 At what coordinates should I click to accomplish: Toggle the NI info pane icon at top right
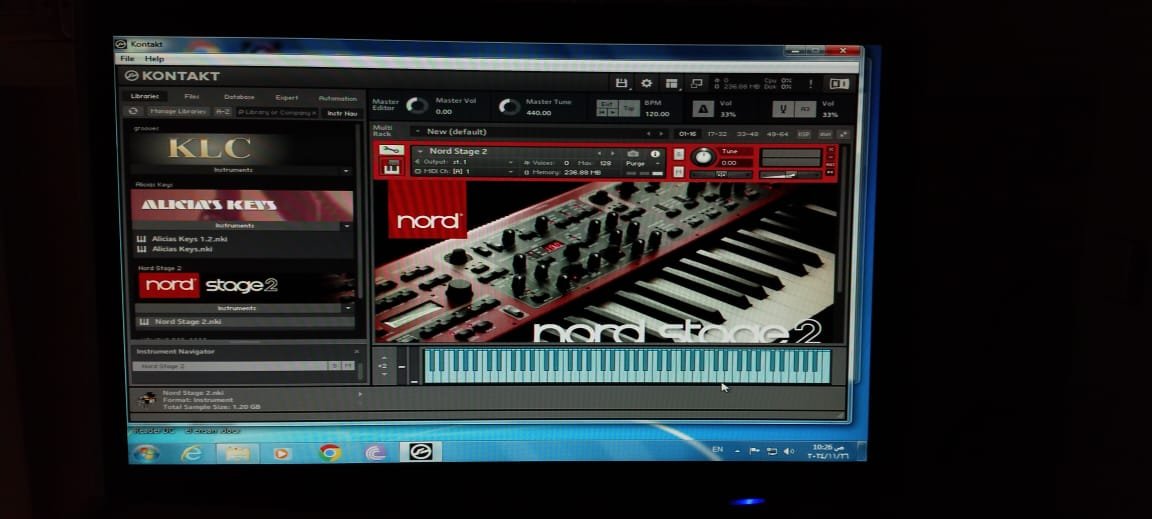pos(839,84)
